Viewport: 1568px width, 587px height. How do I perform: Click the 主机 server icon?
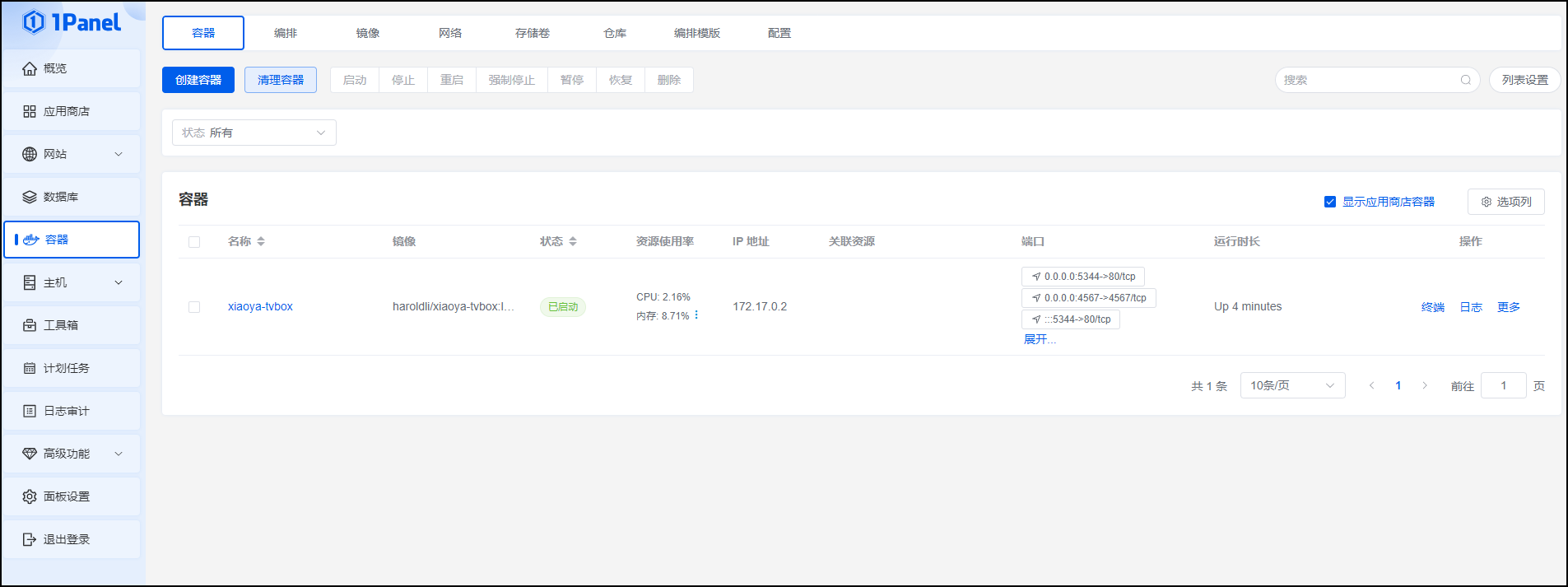30,282
